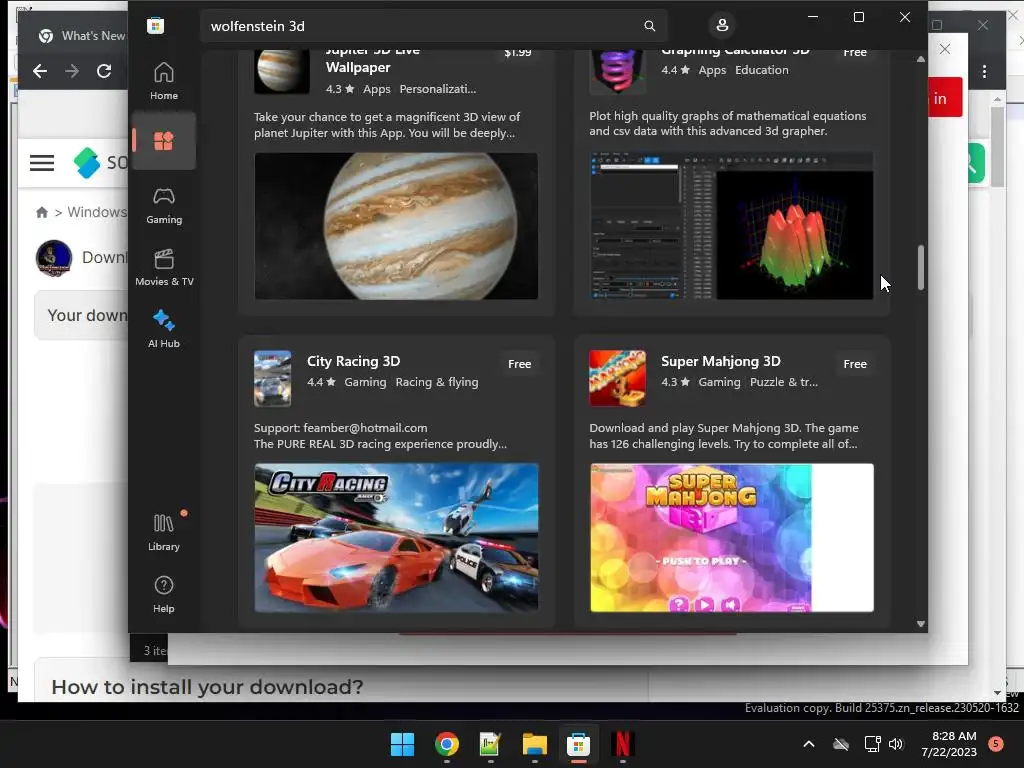Open the AI Hub section
Viewport: 1024px width, 768px height.
point(163,328)
